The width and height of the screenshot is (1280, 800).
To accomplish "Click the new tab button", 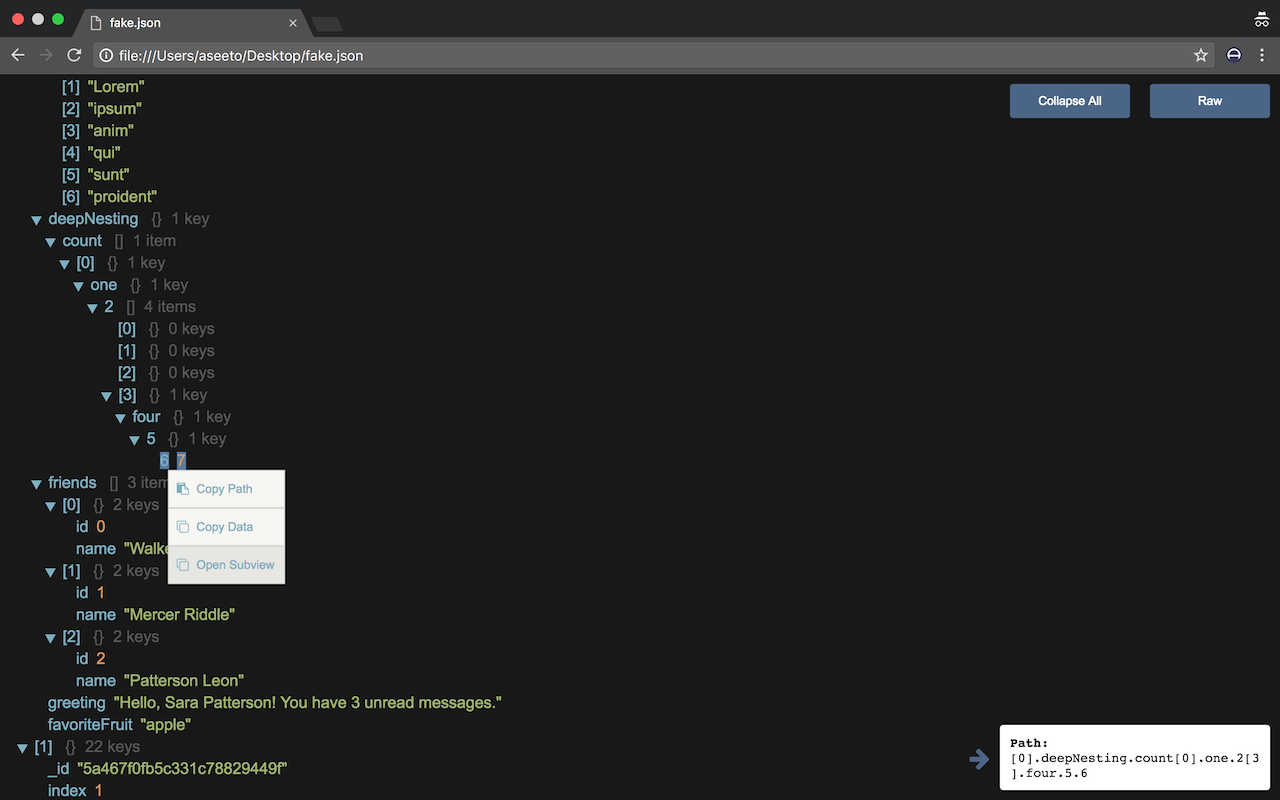I will (327, 23).
